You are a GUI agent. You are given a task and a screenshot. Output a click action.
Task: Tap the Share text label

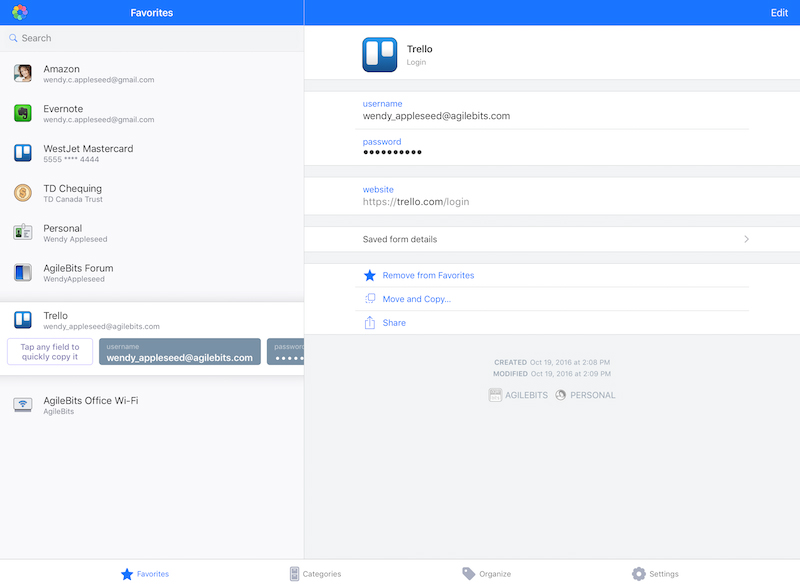click(394, 323)
